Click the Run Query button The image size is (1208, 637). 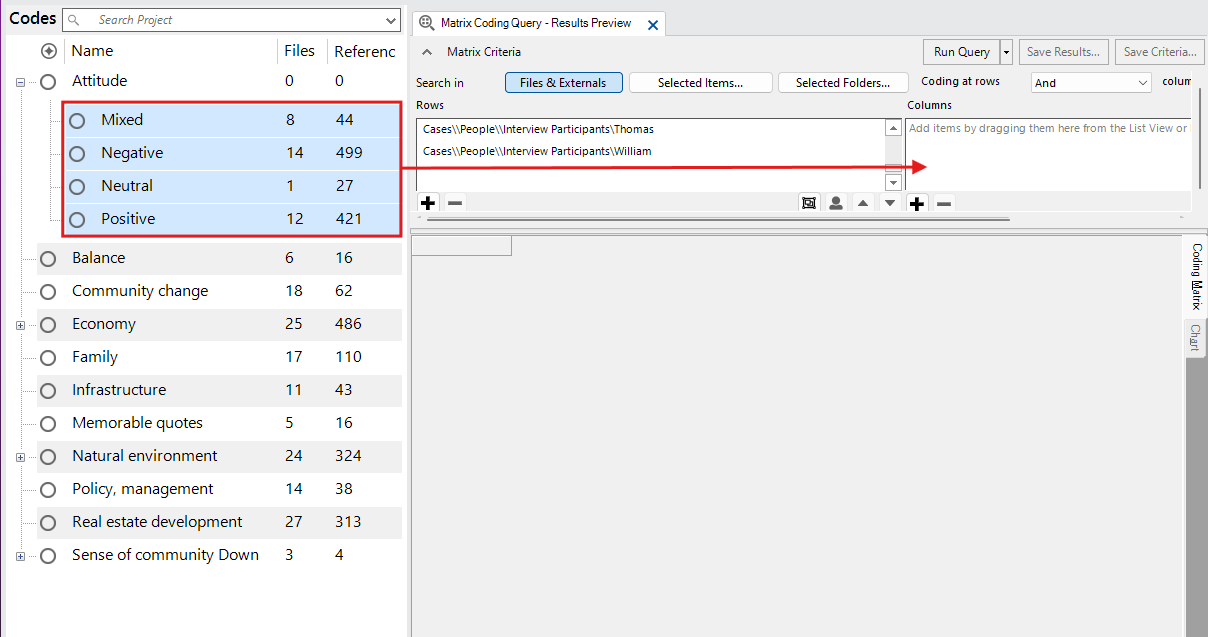coord(961,52)
